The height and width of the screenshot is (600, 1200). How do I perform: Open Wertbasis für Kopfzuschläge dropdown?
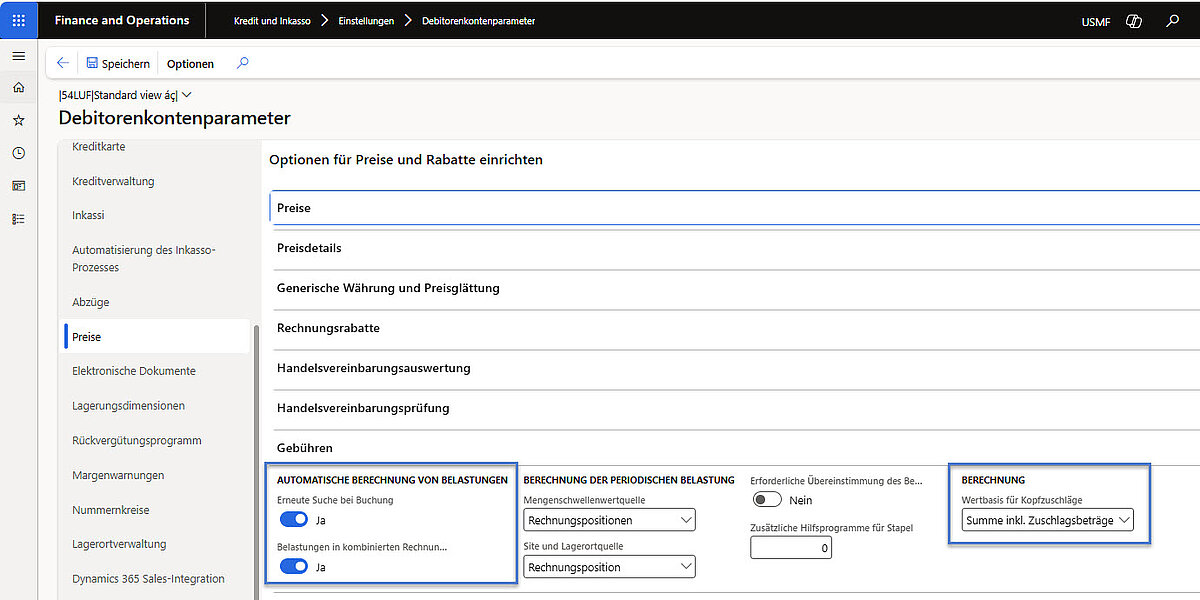click(x=1048, y=520)
